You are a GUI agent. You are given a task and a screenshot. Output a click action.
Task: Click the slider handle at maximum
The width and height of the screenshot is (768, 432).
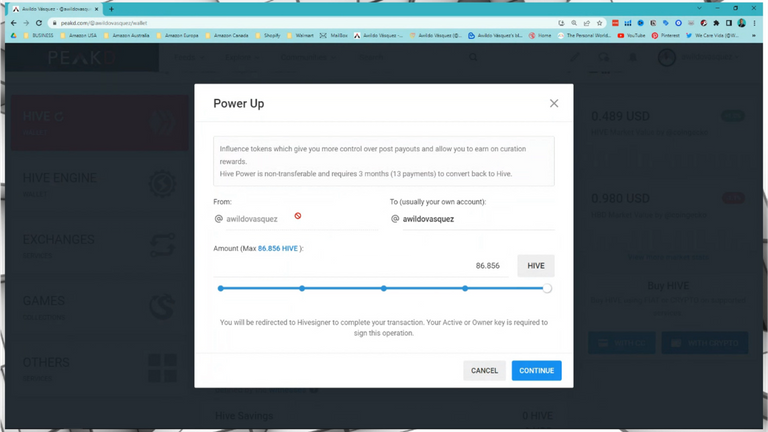547,288
